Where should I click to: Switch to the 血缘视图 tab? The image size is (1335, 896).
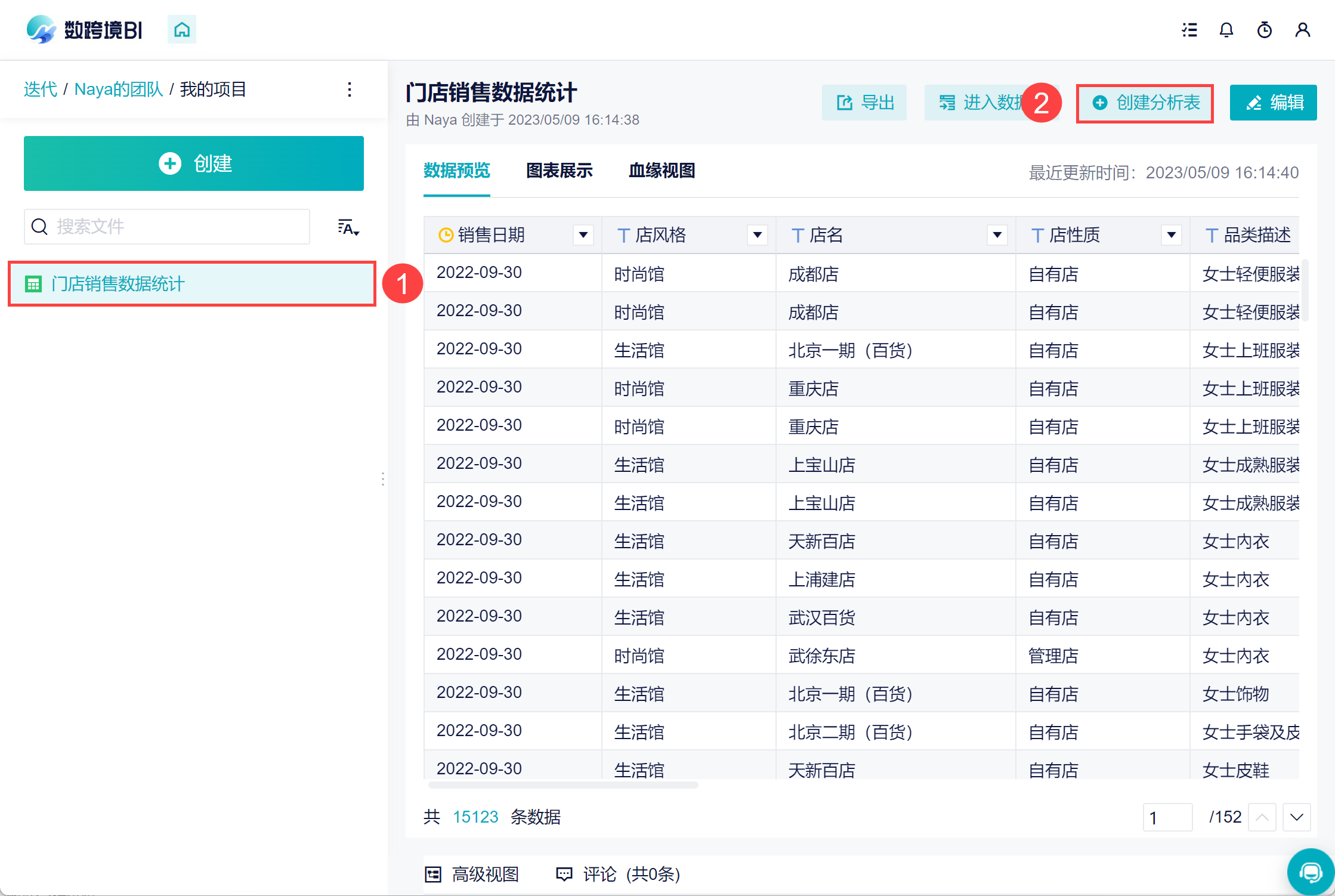[662, 171]
